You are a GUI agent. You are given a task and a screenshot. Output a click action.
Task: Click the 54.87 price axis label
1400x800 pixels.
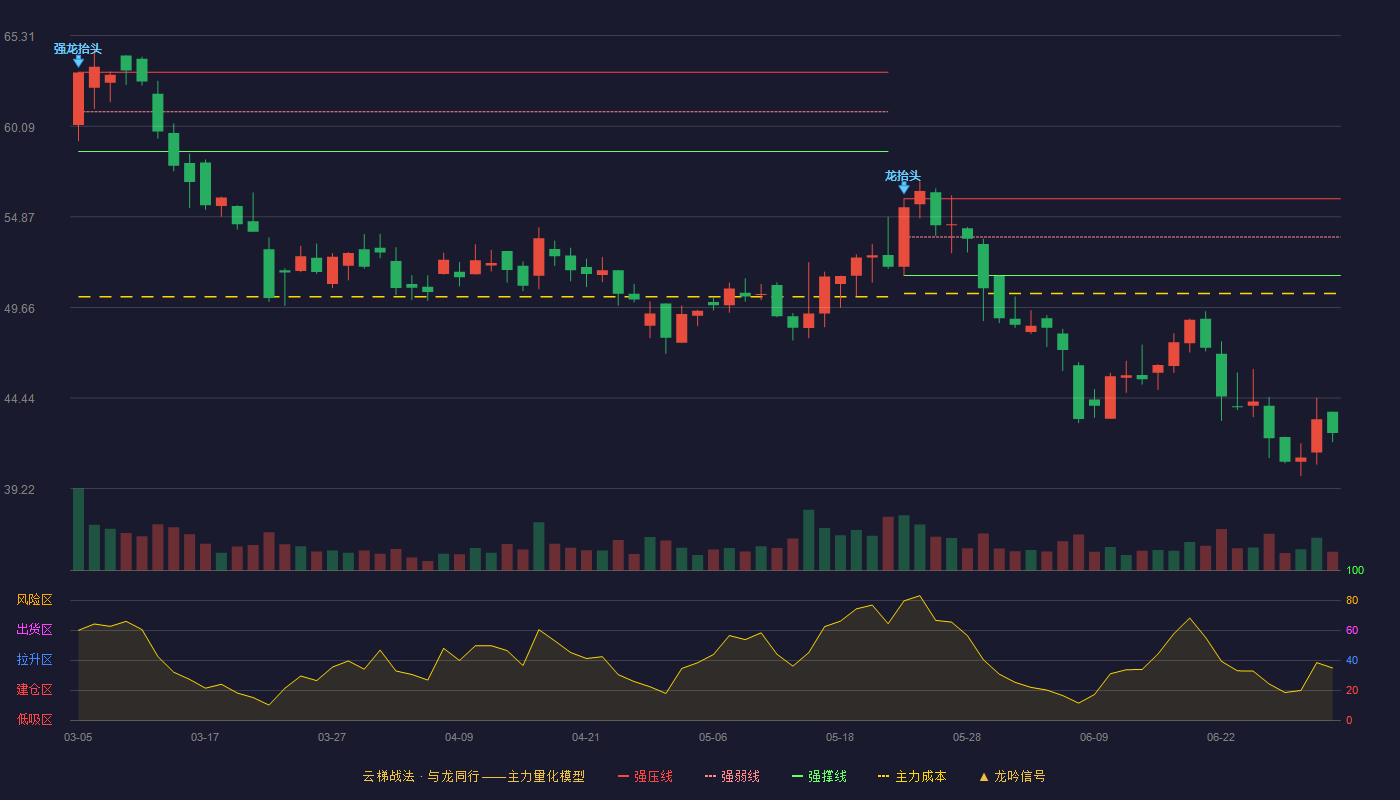19,218
